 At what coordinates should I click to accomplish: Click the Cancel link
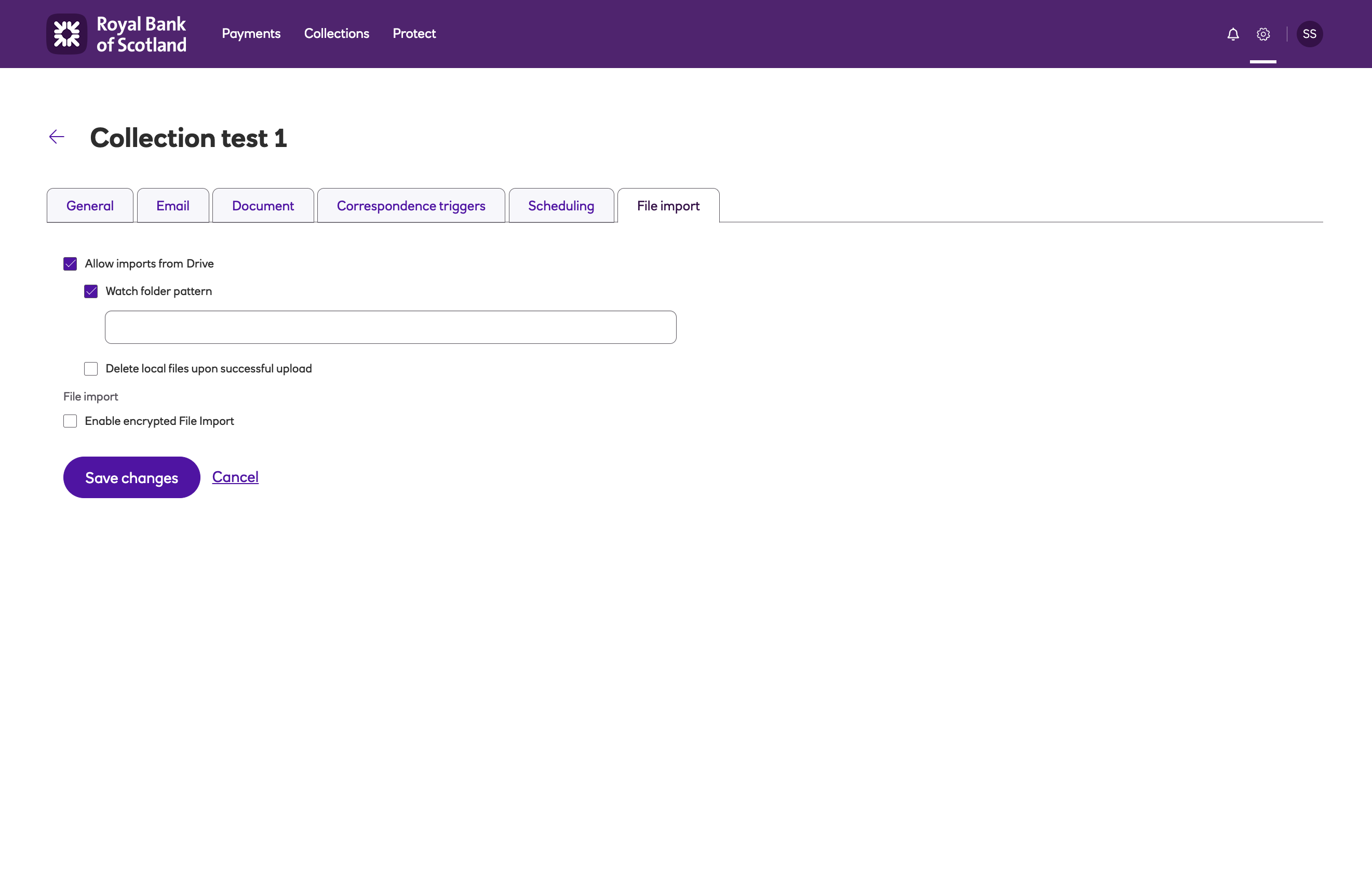(235, 476)
